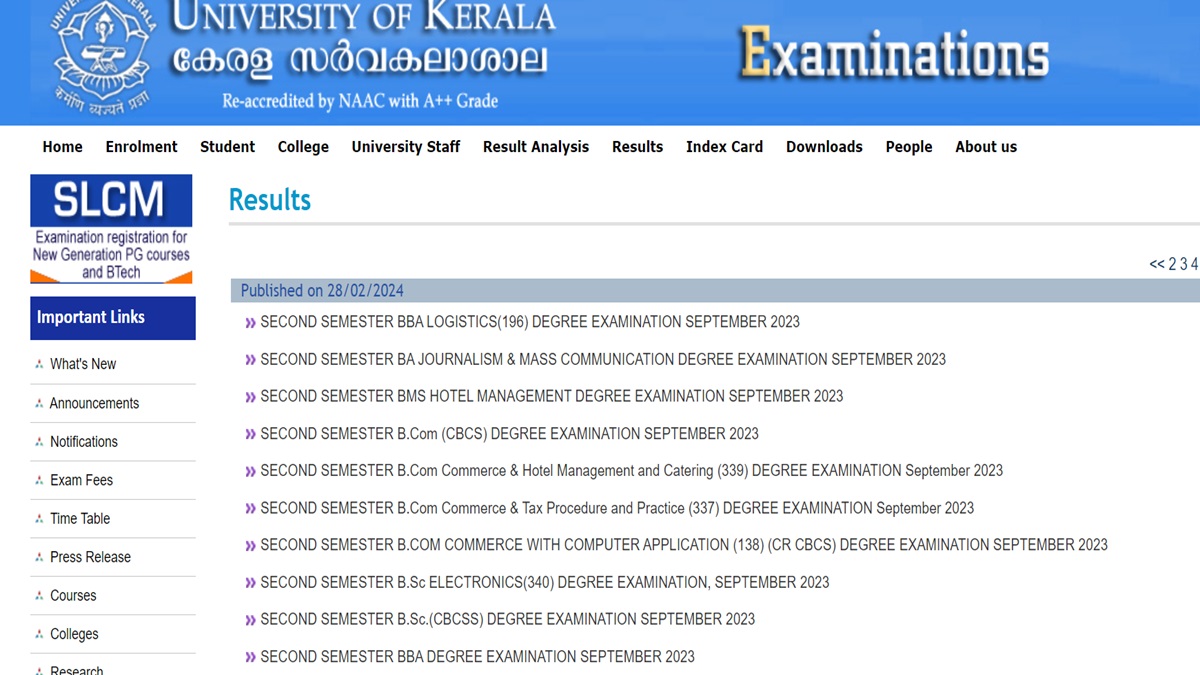Click arrow icon before BBA Logistics(196) result
Viewport: 1200px width, 675px height.
tap(251, 322)
